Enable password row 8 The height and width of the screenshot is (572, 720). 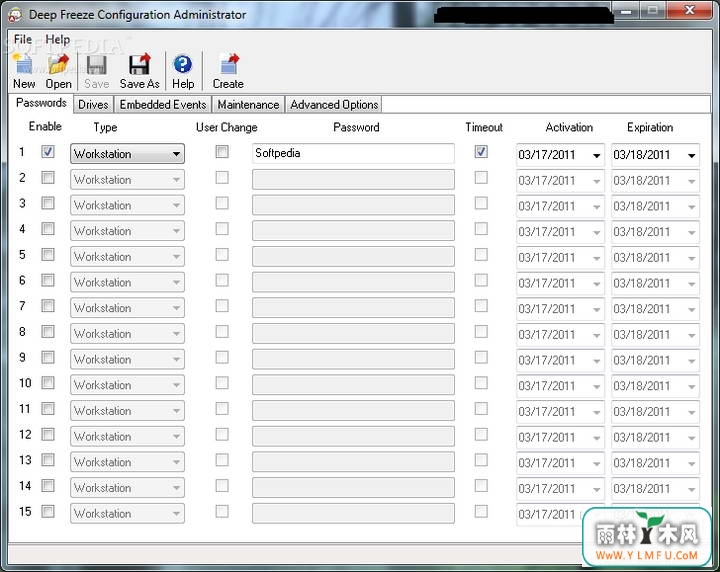pyautogui.click(x=48, y=331)
